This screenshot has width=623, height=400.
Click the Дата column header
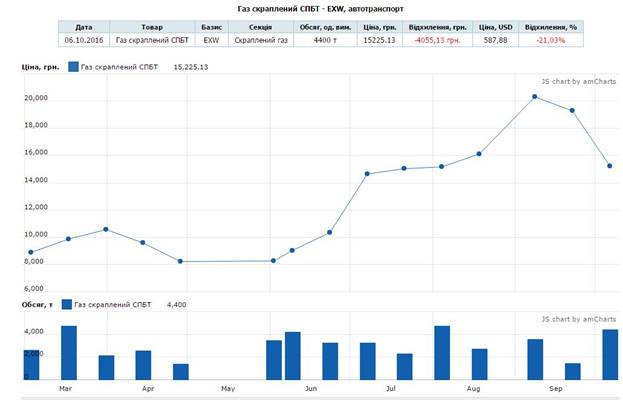coord(84,27)
